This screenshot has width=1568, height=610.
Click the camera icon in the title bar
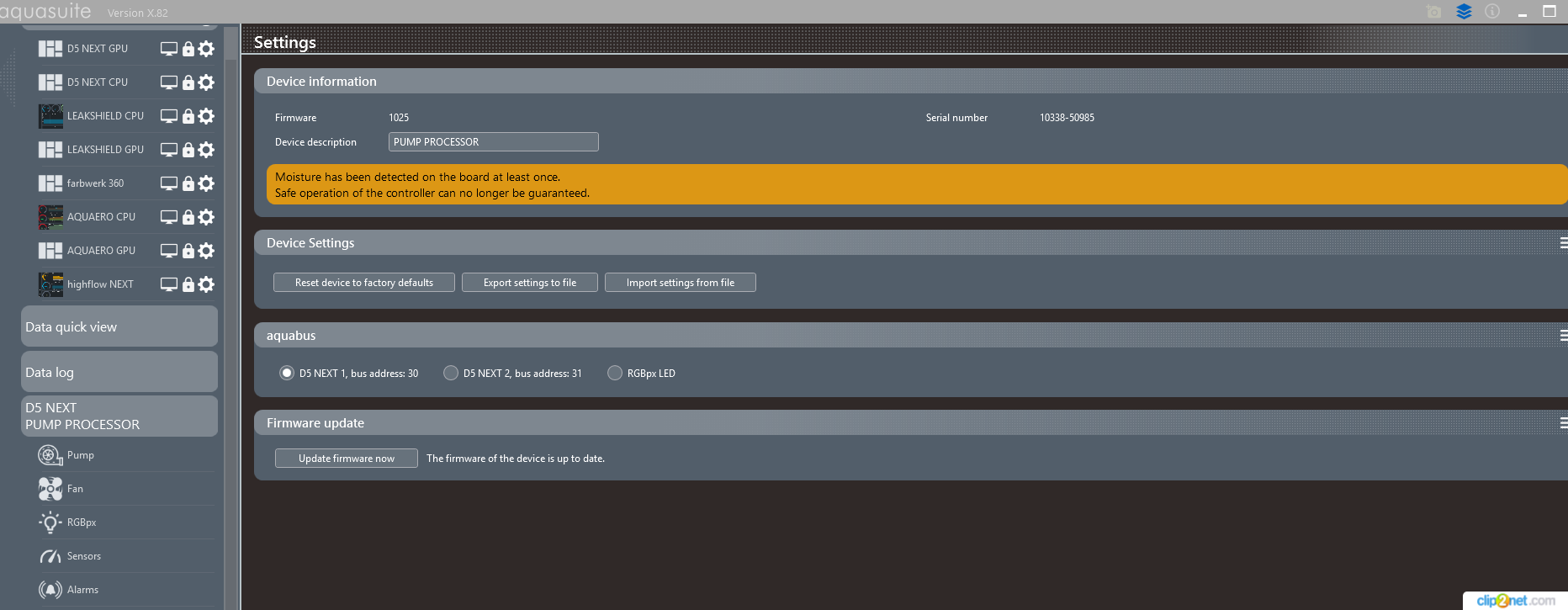point(1434,12)
